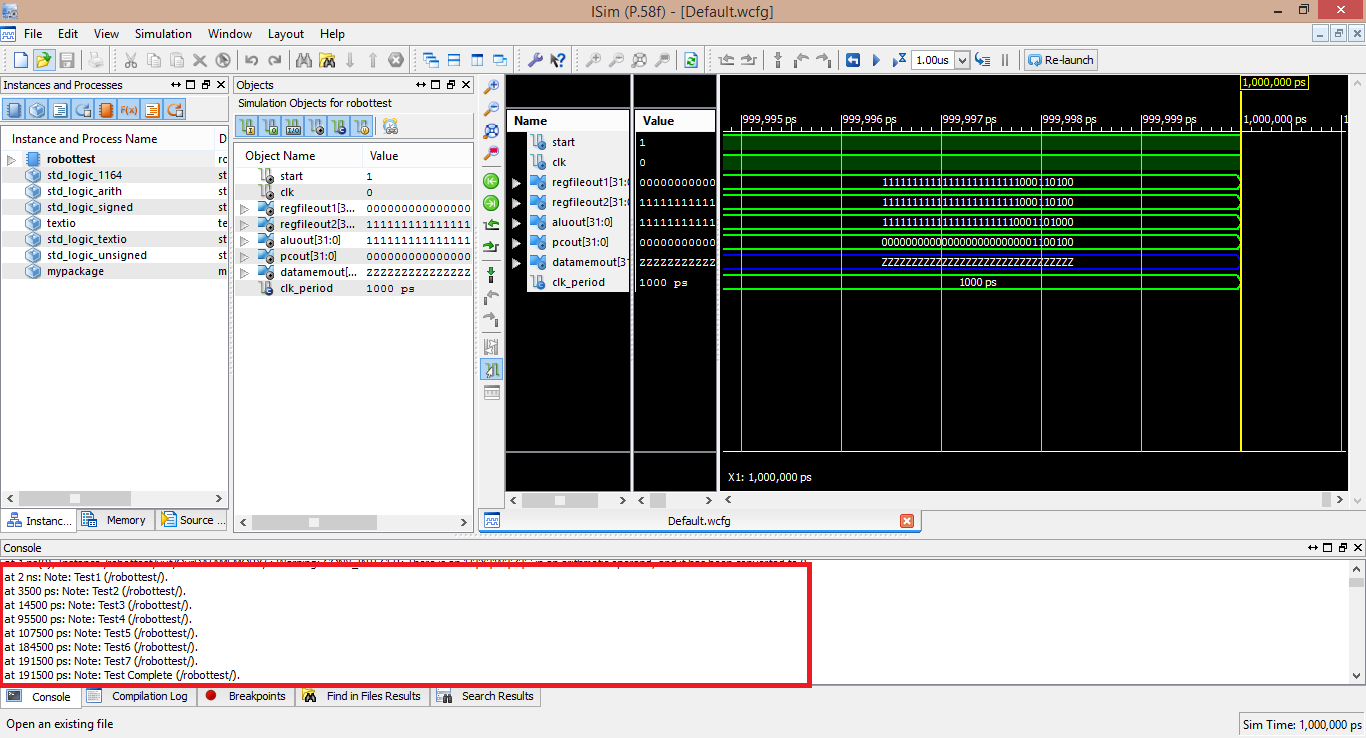Switch to the Breakpoints tab

coord(246,696)
